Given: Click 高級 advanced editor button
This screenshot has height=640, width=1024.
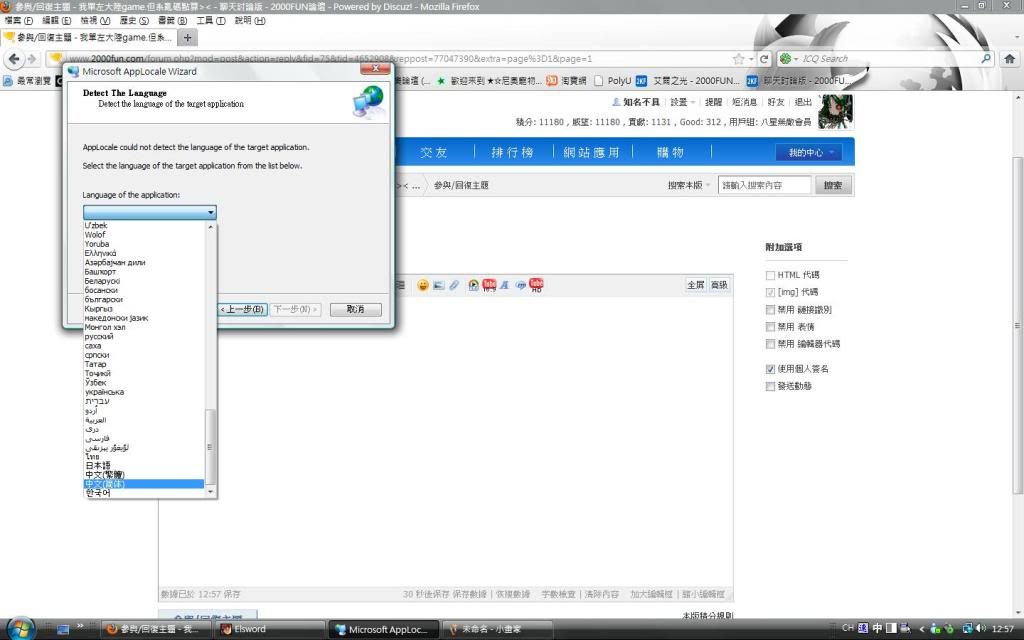Looking at the screenshot, I should pyautogui.click(x=719, y=285).
